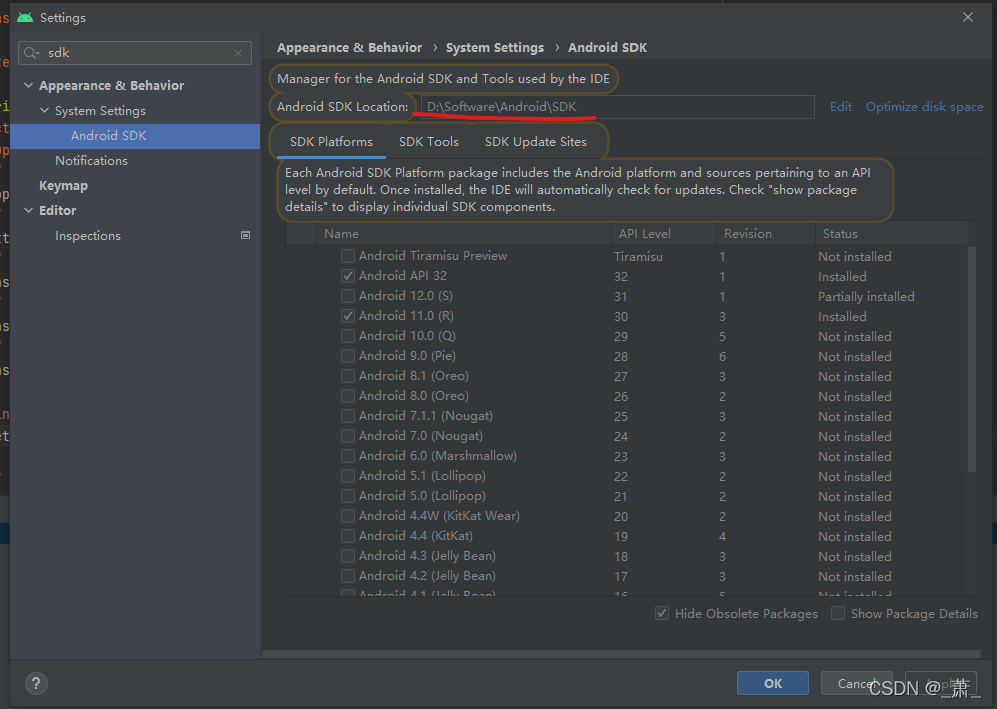Click 'Partially installed' status cell
This screenshot has height=709, width=997.
click(x=866, y=297)
